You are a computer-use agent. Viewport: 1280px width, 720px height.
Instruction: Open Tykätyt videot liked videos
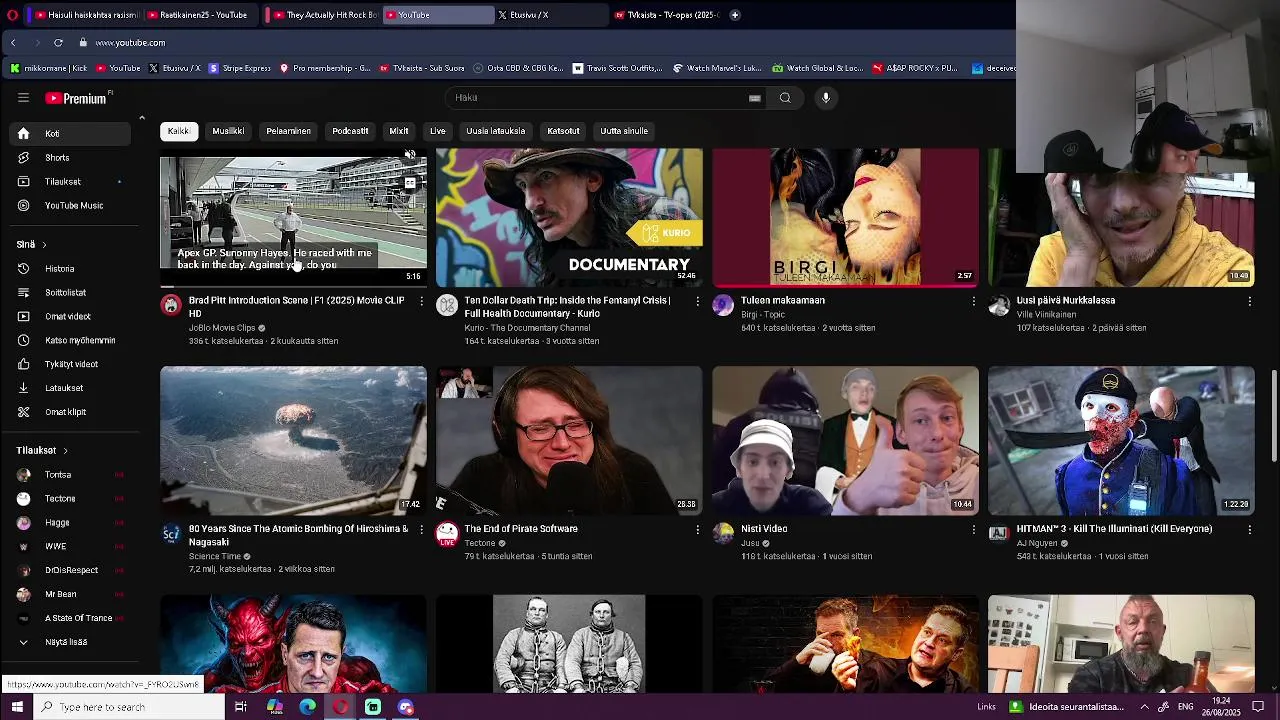pyautogui.click(x=70, y=365)
